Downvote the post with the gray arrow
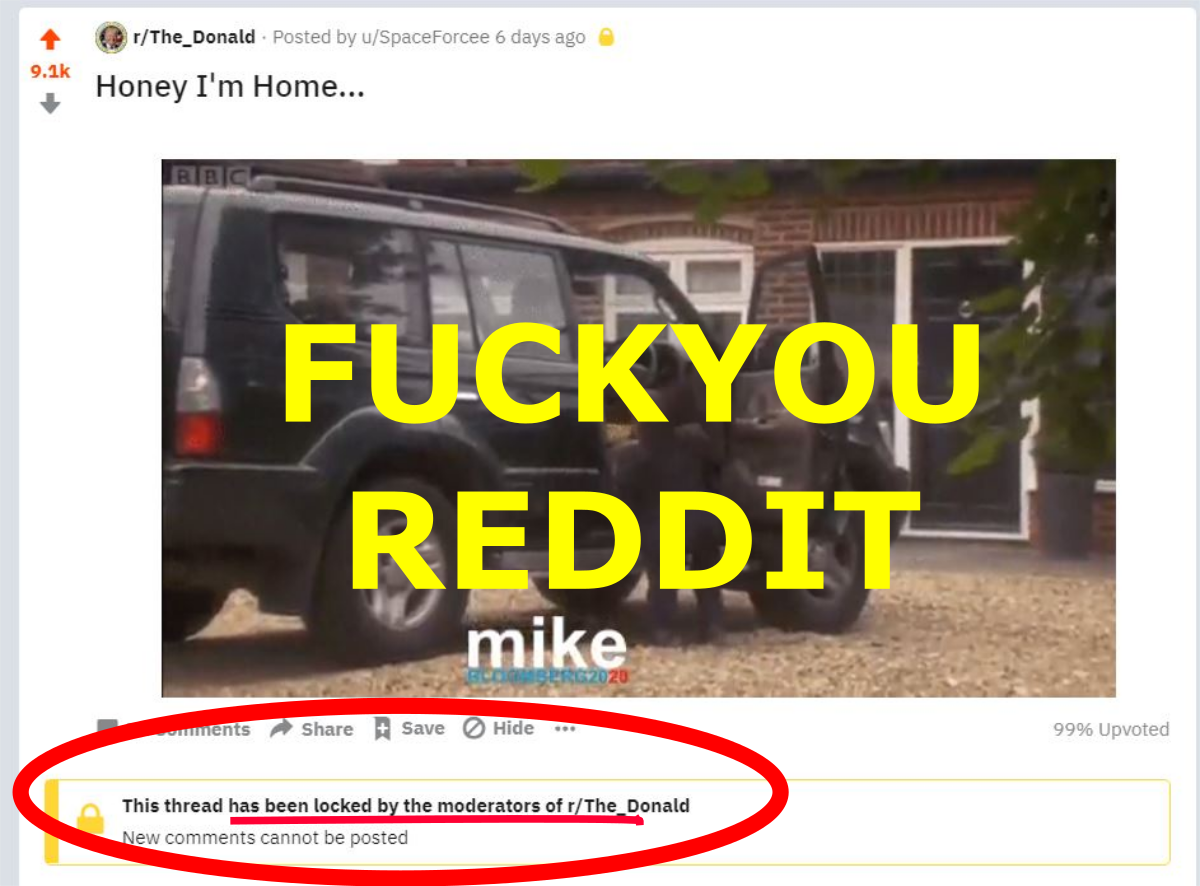Viewport: 1200px width, 886px height. pyautogui.click(x=50, y=103)
